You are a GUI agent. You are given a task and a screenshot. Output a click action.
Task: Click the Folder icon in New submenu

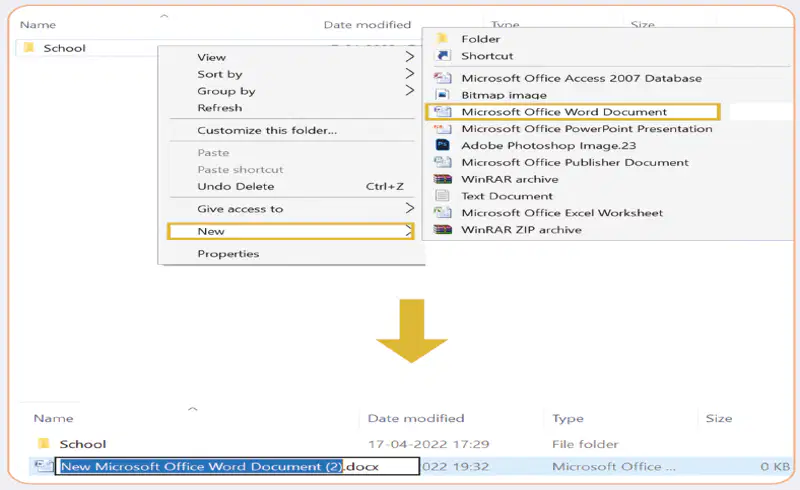tap(442, 39)
